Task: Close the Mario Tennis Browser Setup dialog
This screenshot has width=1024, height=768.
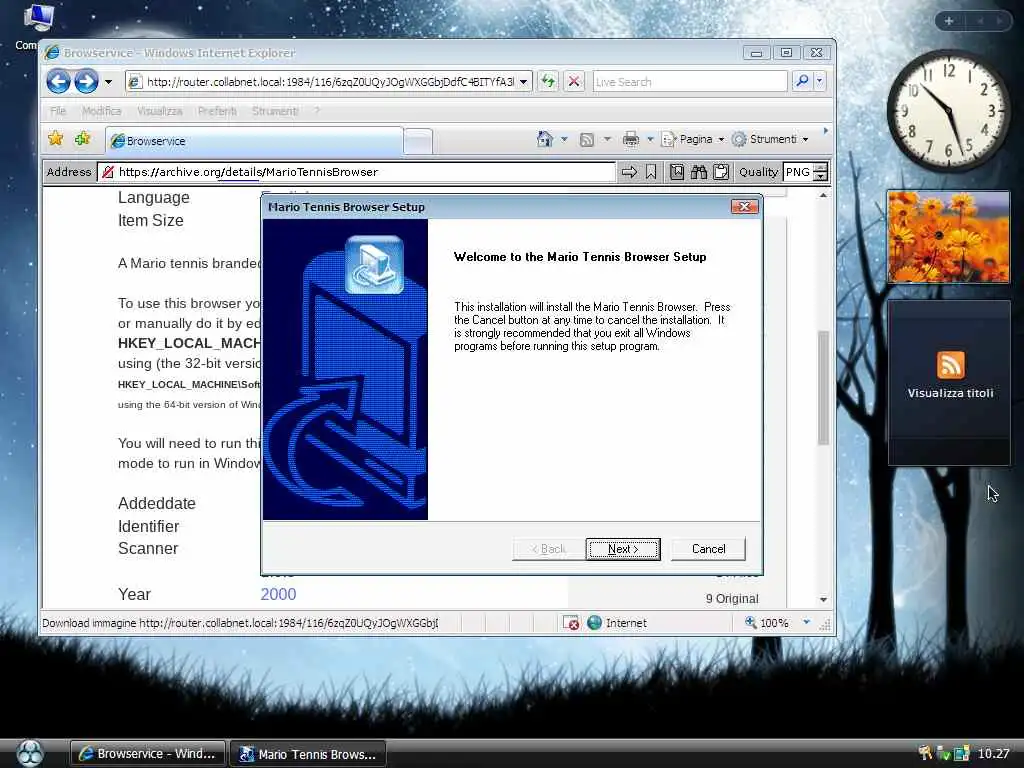Action: click(x=744, y=207)
